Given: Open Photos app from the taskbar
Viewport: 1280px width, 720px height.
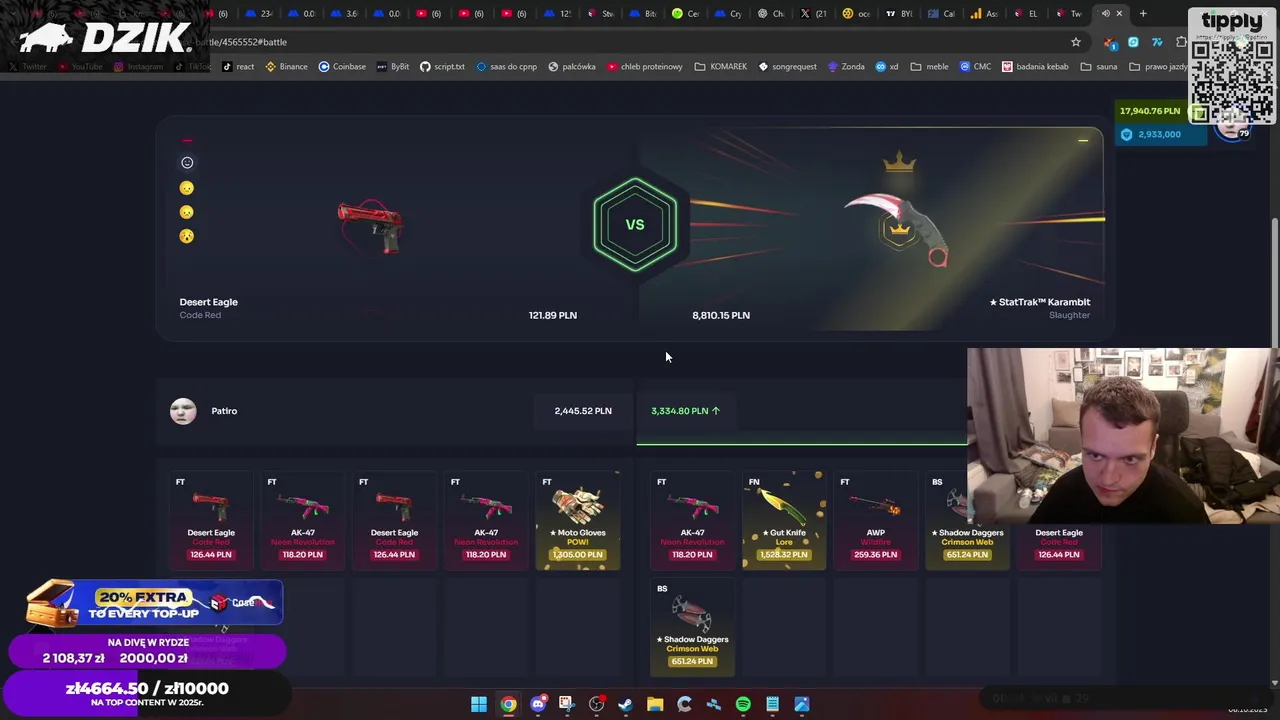Looking at the screenshot, I should pyautogui.click(x=802, y=704).
